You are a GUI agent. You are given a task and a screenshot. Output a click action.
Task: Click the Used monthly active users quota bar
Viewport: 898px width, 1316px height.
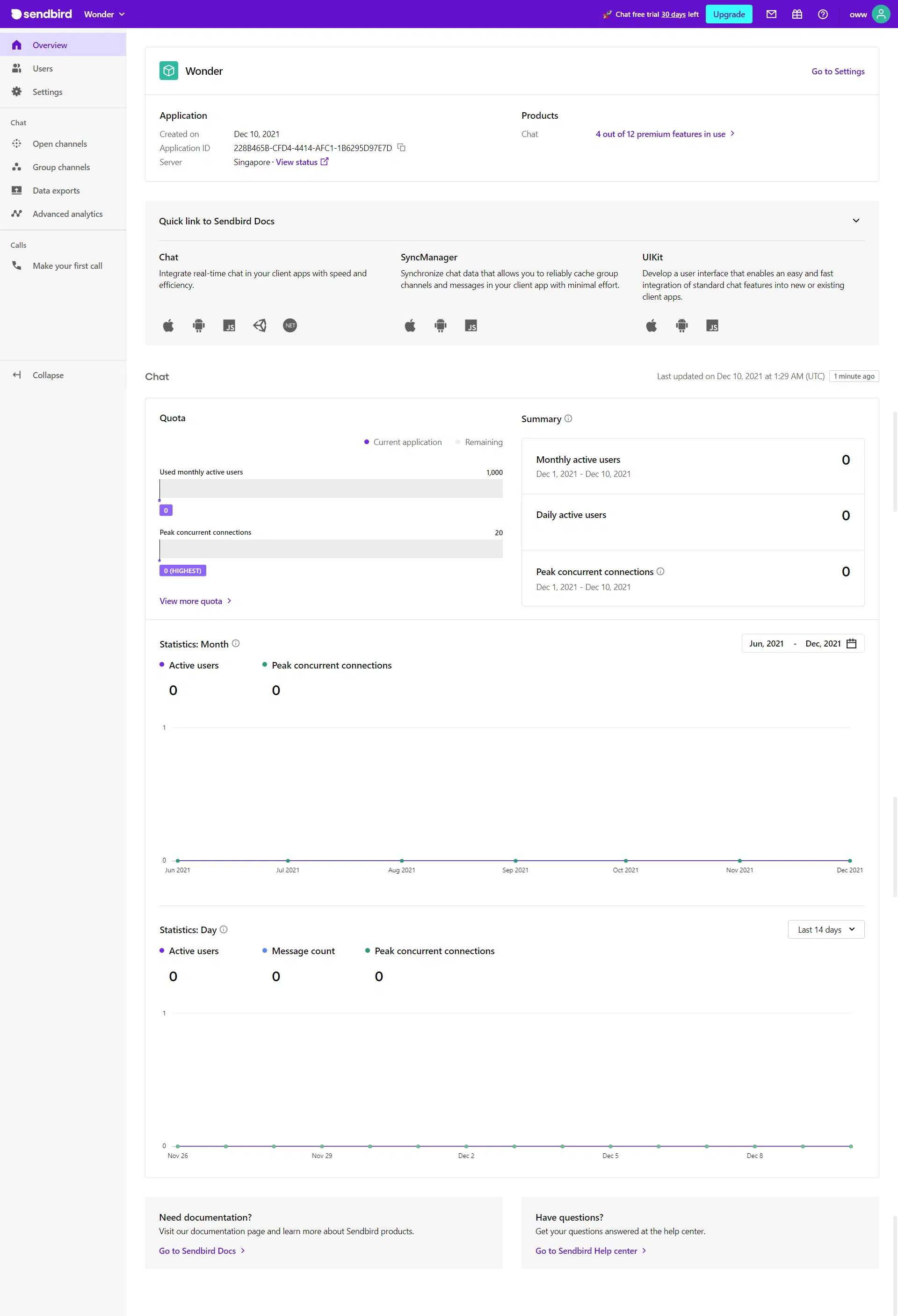(331, 488)
